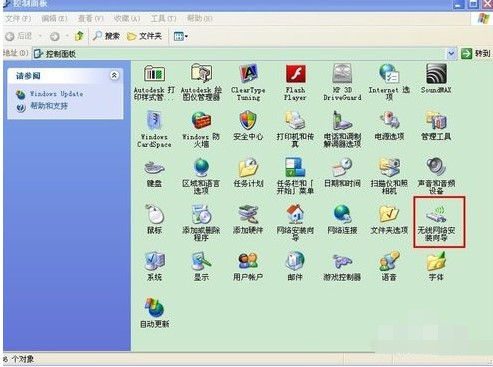This screenshot has width=493, height=367.
Task: Open the forward button history dropdown
Action: [x=67, y=36]
